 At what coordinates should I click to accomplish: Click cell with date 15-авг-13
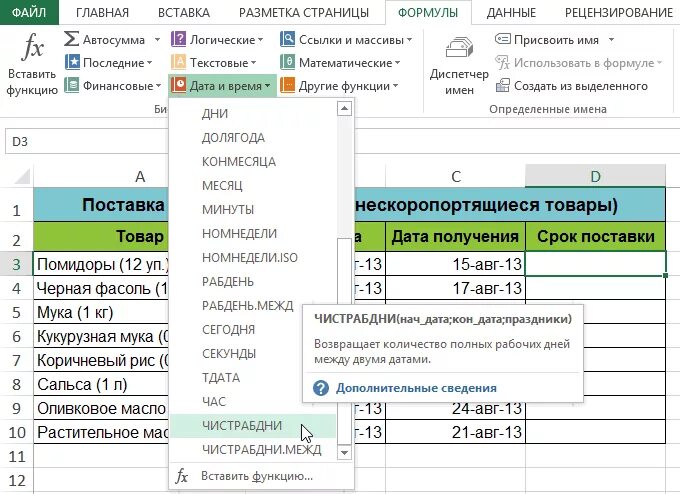pyautogui.click(x=455, y=264)
